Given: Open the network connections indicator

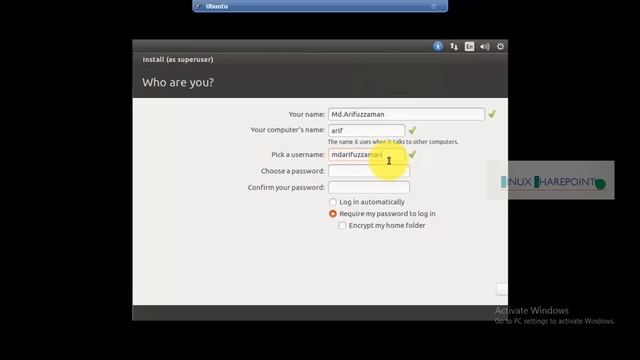Looking at the screenshot, I should [x=454, y=47].
